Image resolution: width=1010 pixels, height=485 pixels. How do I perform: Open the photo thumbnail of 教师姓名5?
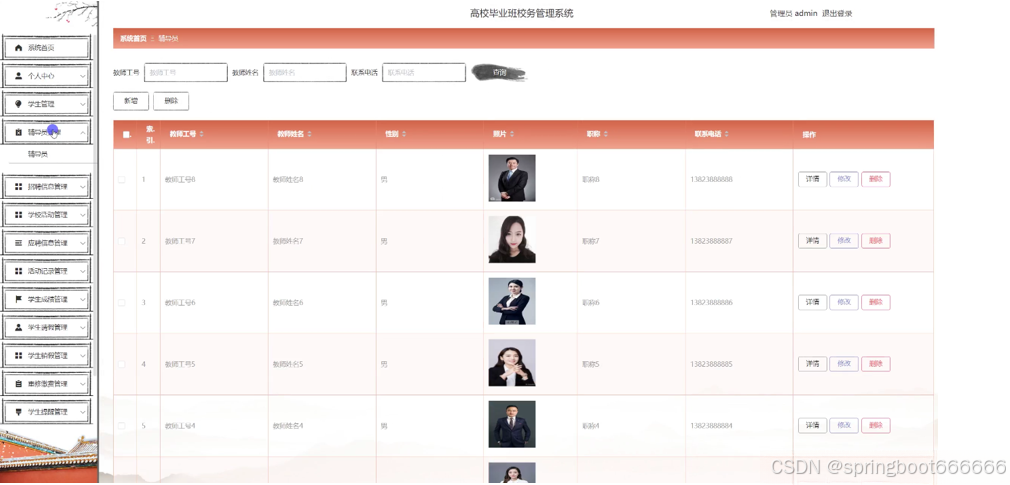coord(511,363)
